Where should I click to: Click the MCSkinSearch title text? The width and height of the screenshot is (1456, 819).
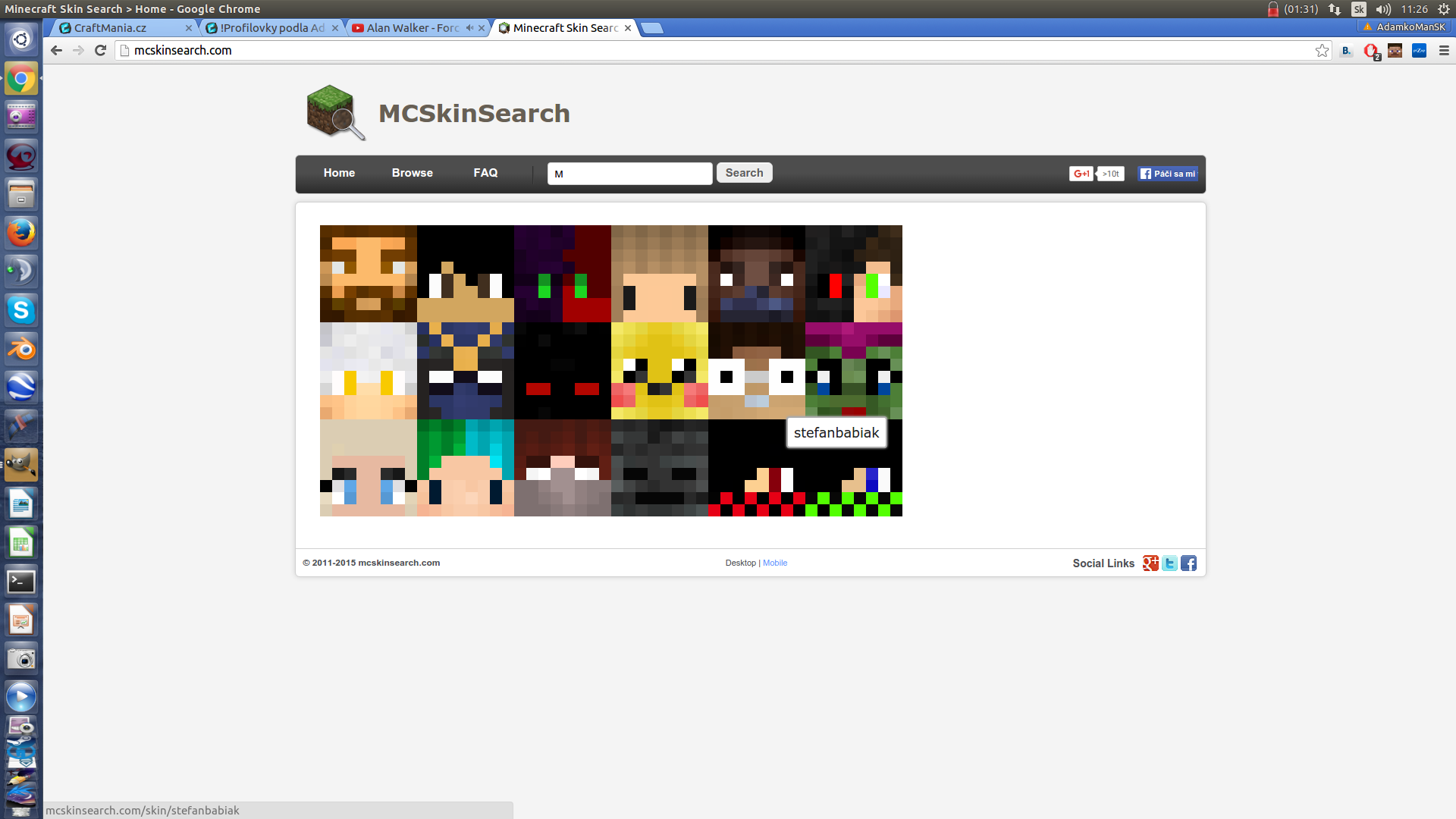click(474, 113)
